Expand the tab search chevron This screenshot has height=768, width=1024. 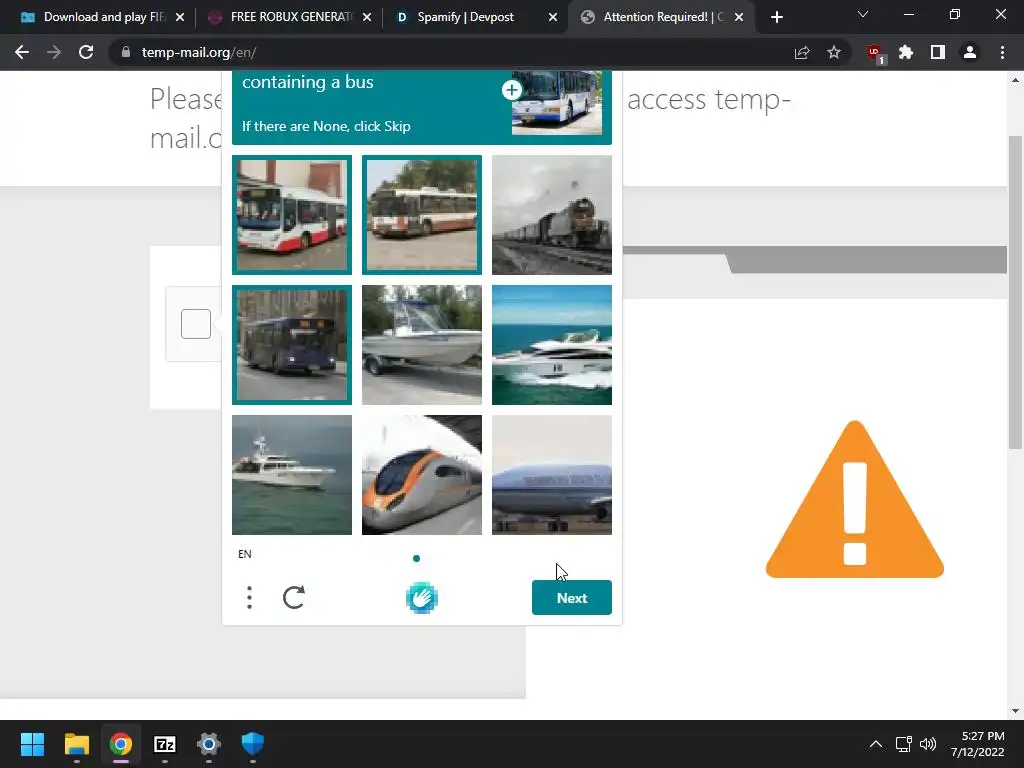click(863, 14)
